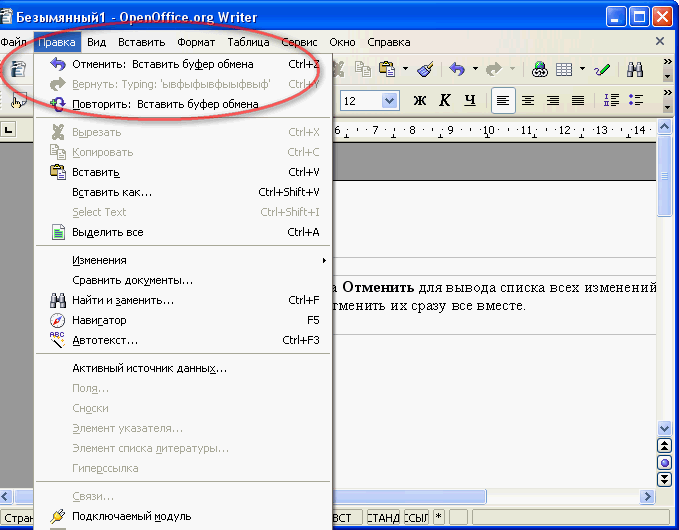The height and width of the screenshot is (530, 679).
Task: Click the vertical scrollbar up arrow
Action: coord(664,127)
